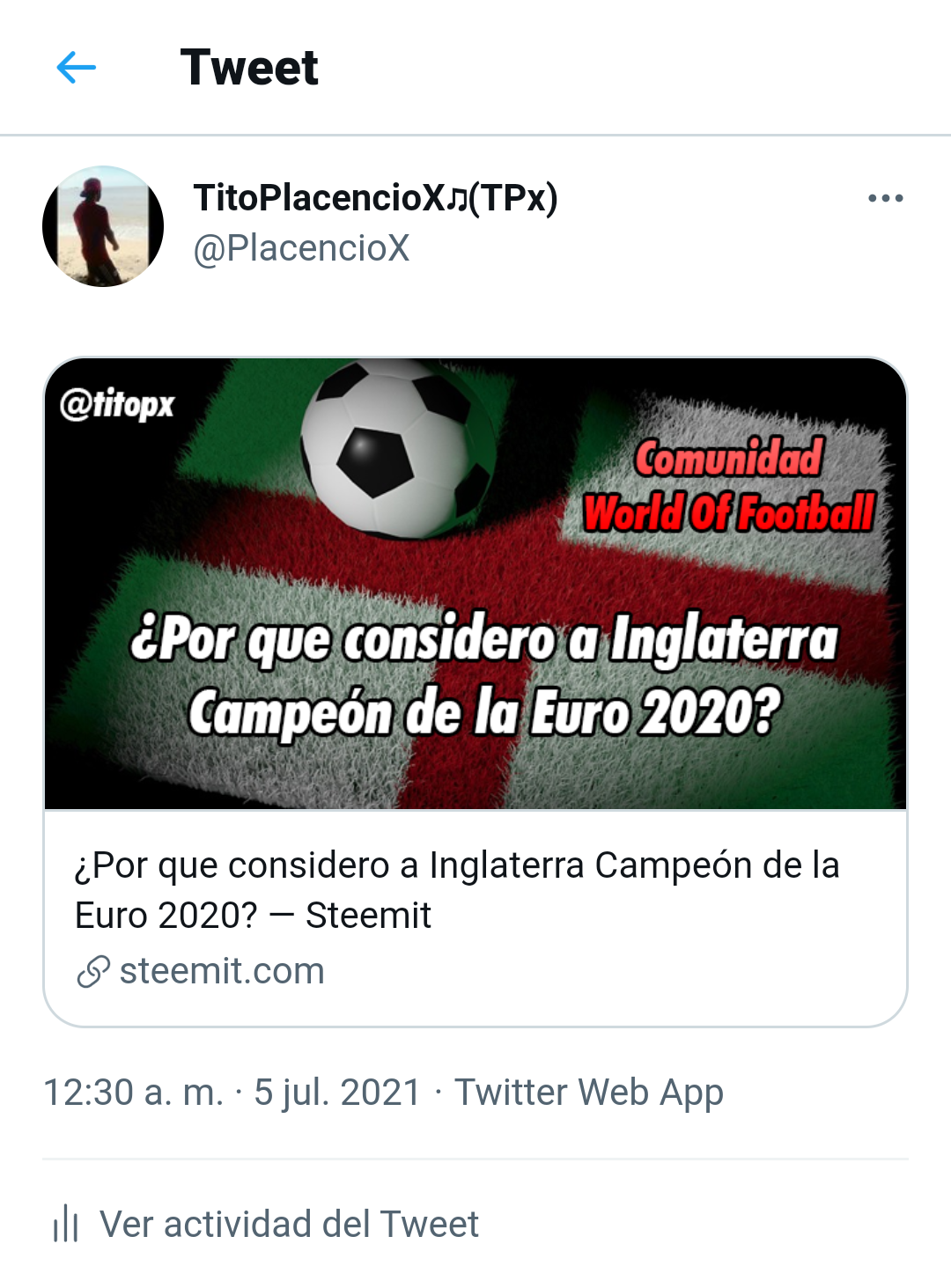Click the music note in the display name
Image resolution: width=951 pixels, height=1288 pixels.
(x=456, y=199)
